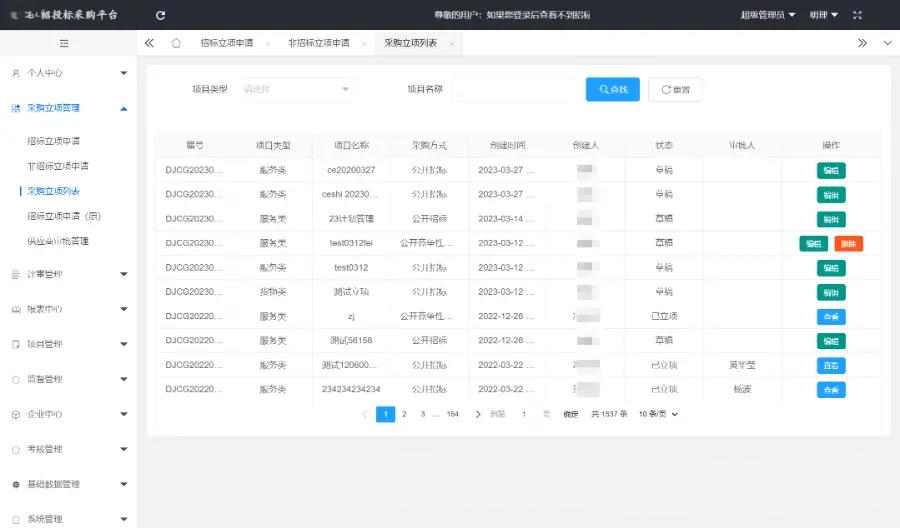The image size is (900, 528).
Task: Click the 监督管理 sidebar icon
Action: pyautogui.click(x=16, y=379)
